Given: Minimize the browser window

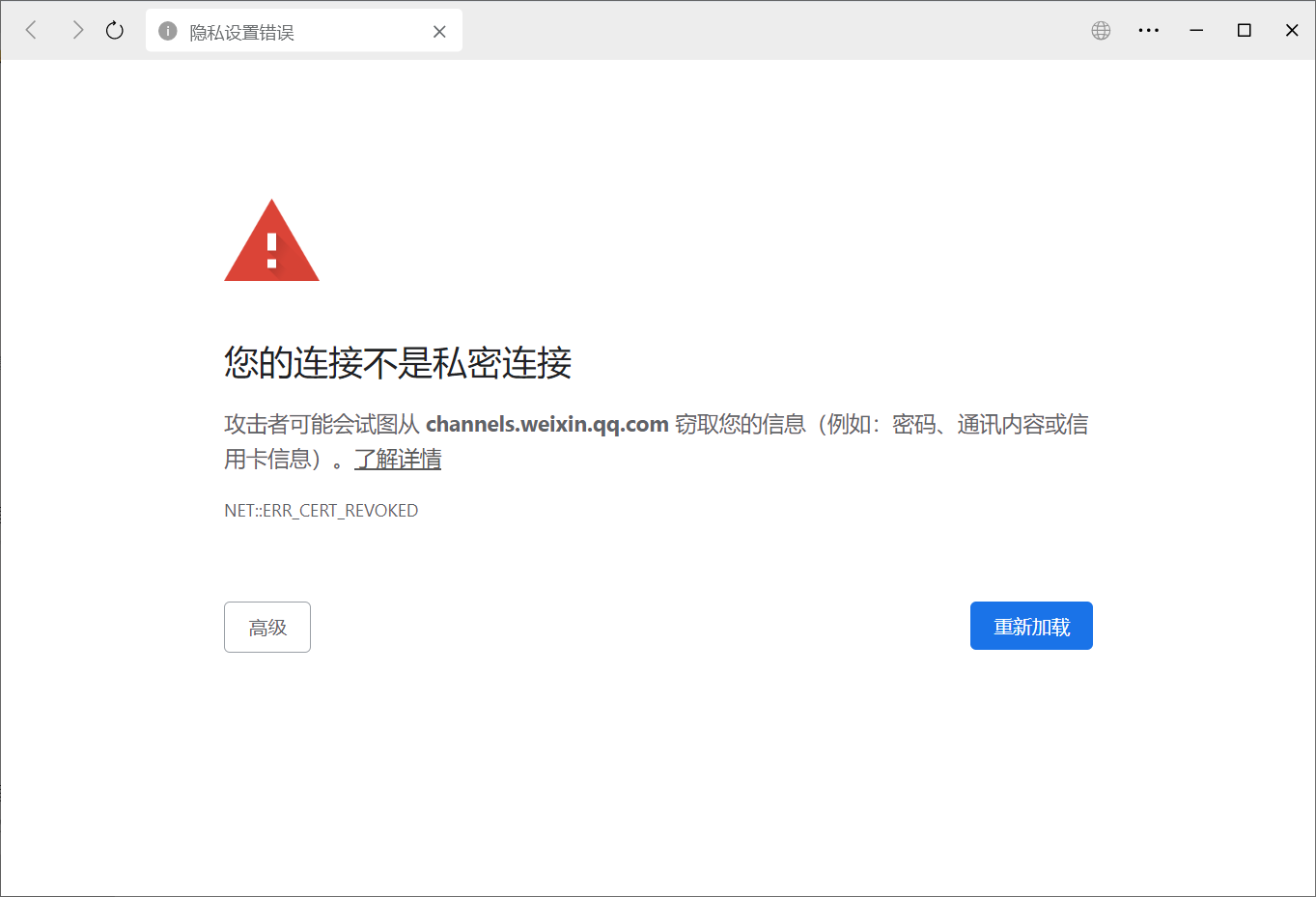Looking at the screenshot, I should pos(1196,31).
